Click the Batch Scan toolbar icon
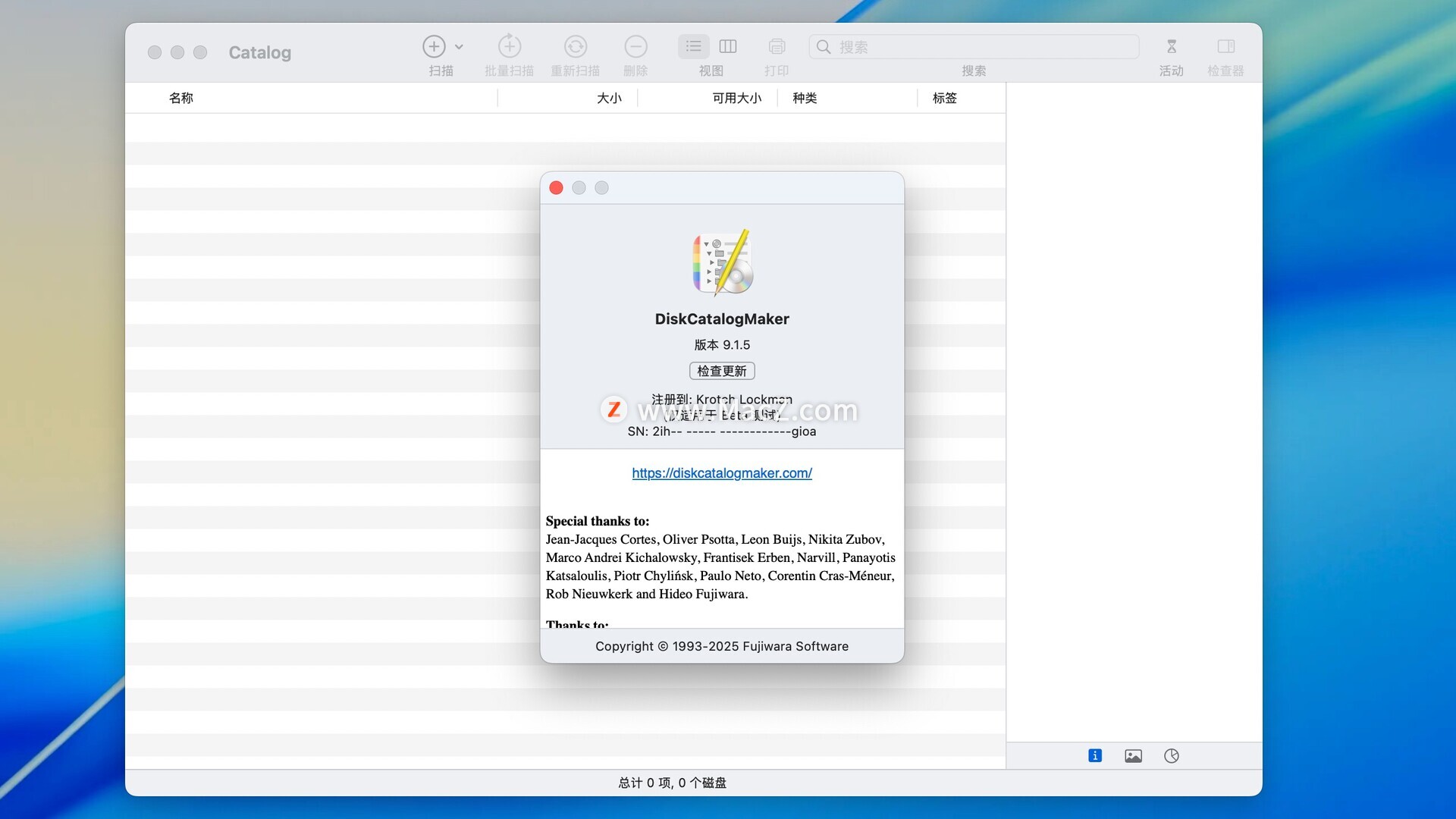This screenshot has height=819, width=1456. (x=510, y=46)
